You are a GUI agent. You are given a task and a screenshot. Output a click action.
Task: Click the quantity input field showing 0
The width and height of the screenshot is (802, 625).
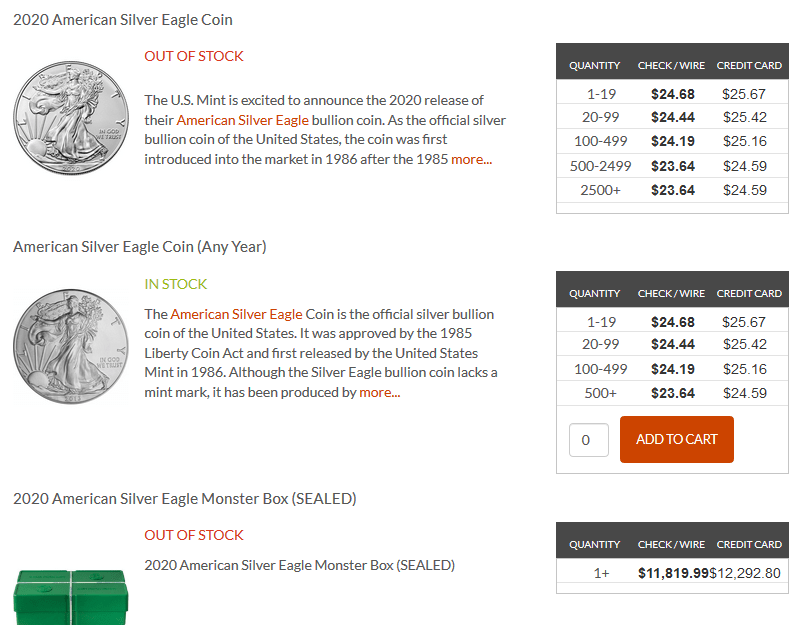588,439
